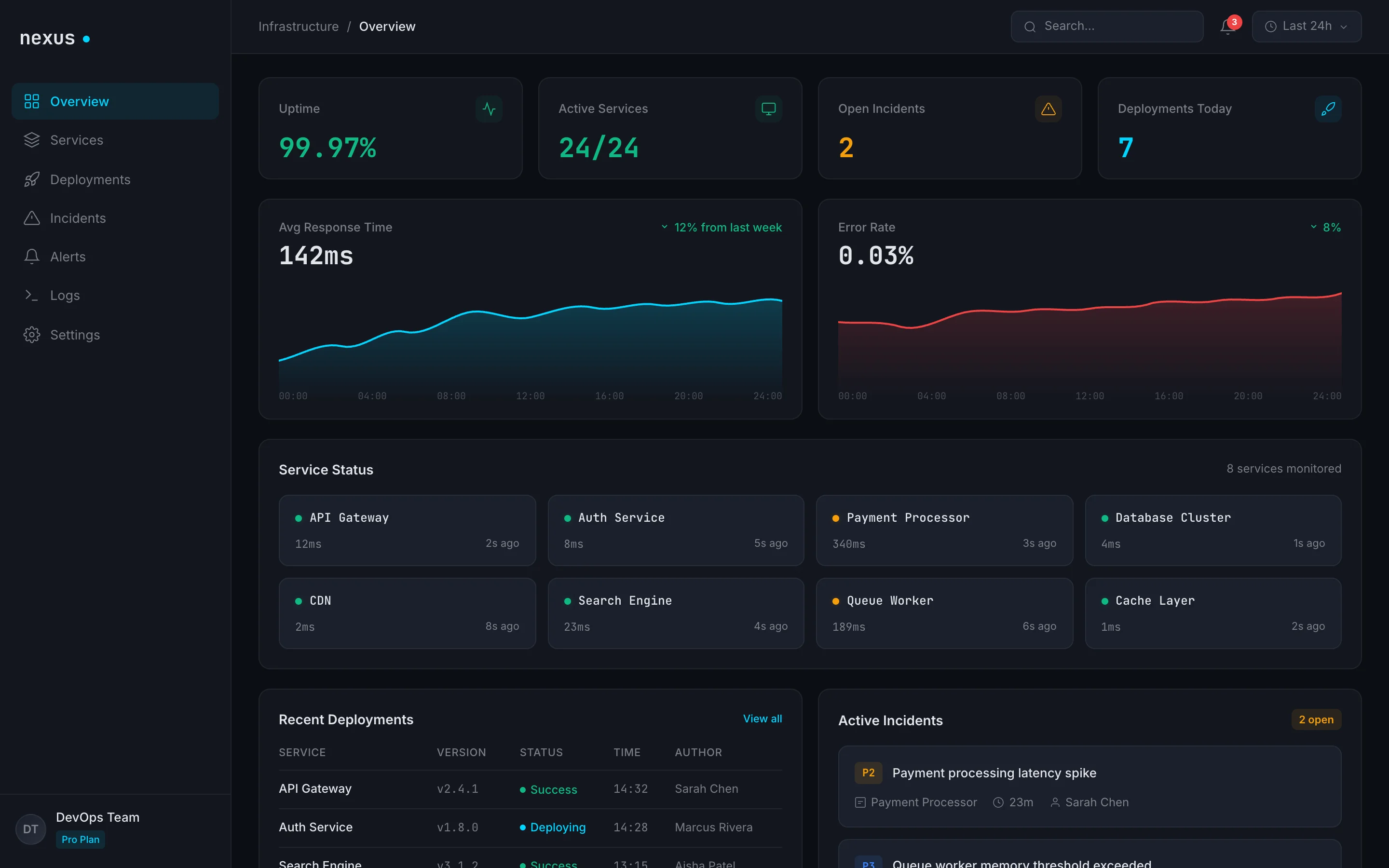Click the Payment Processor service icon in incident
This screenshot has width=1389, height=868.
point(860,802)
